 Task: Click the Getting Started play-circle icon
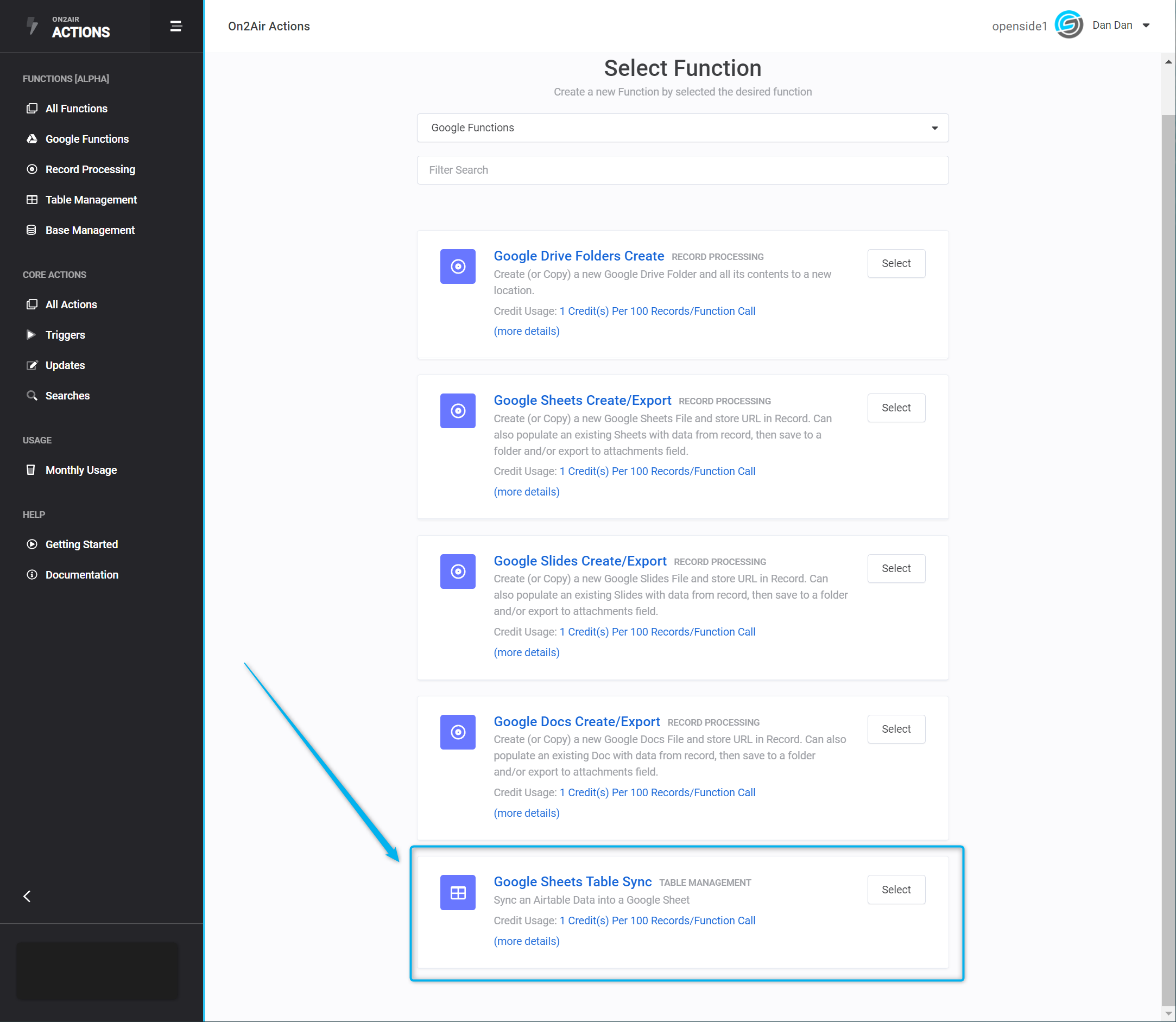[x=32, y=544]
